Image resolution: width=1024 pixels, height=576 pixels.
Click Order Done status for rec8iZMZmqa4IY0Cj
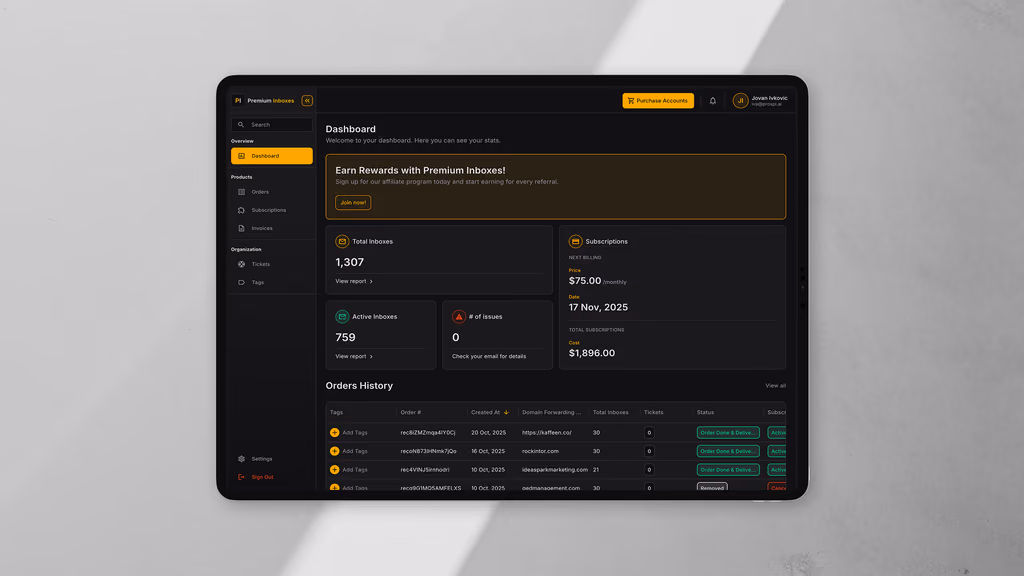728,432
